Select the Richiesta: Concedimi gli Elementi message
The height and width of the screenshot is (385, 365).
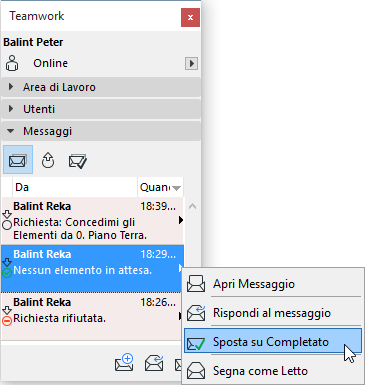93,221
